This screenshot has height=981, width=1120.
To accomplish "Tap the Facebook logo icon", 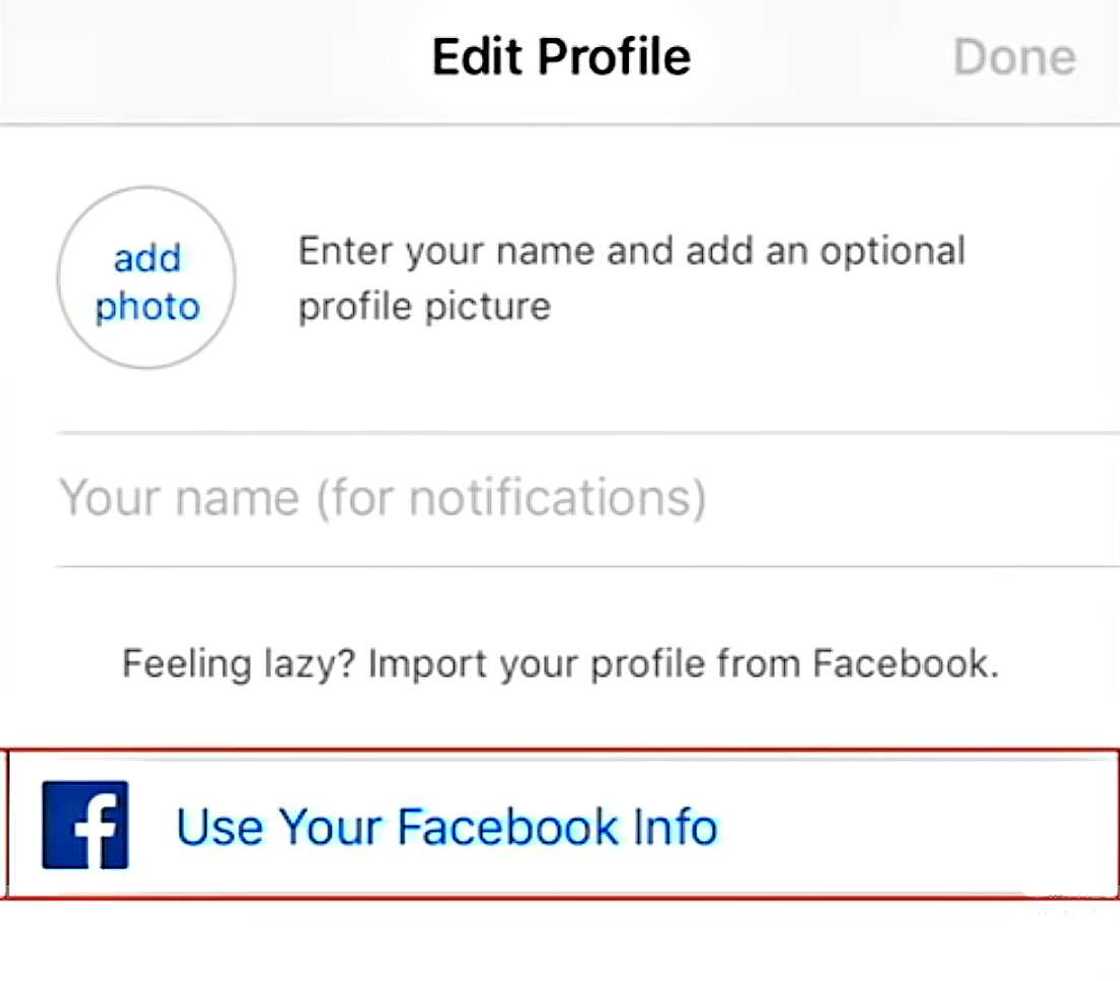I will pyautogui.click(x=85, y=824).
